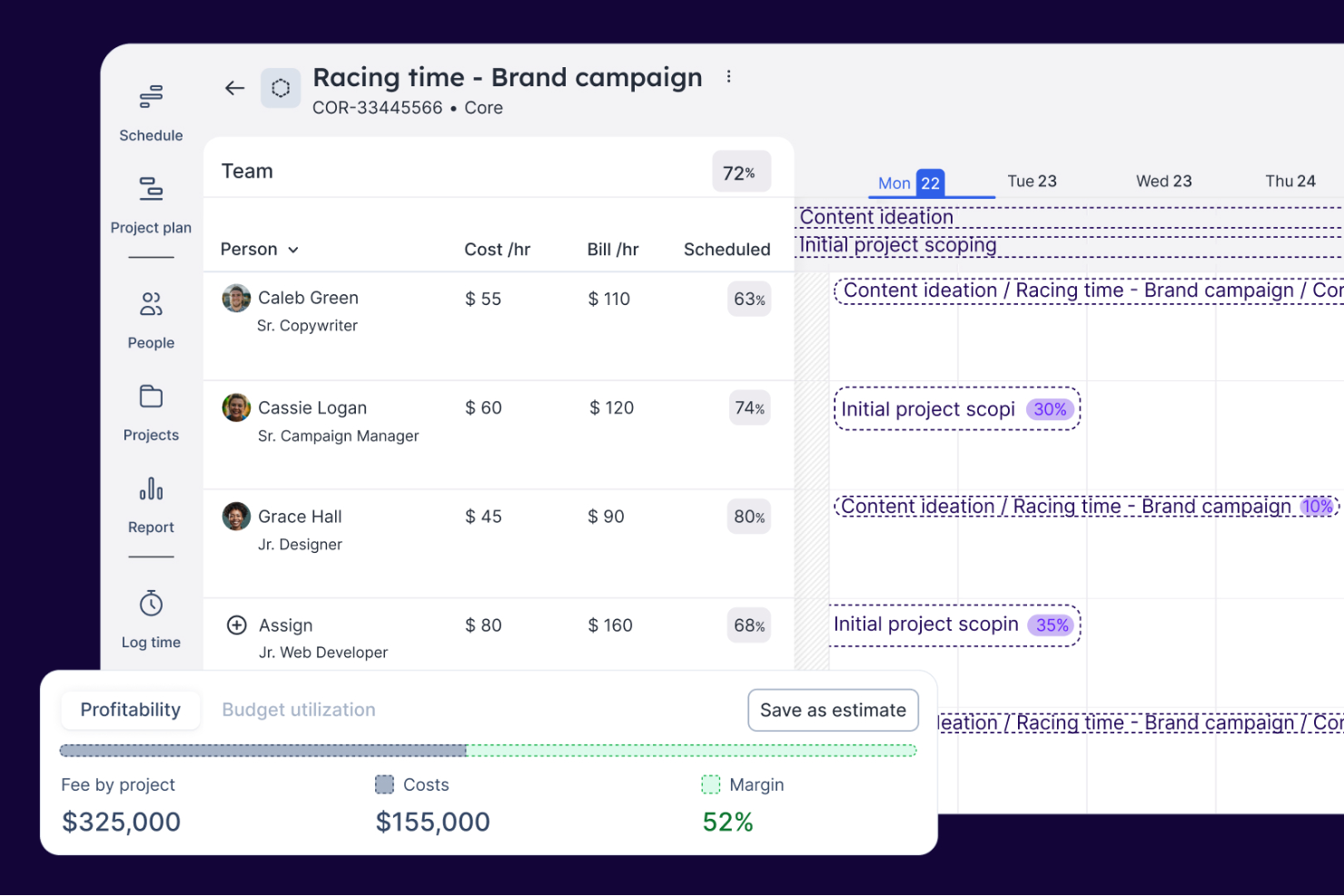Select the Mon 22 date header
The image size is (1344, 896).
pos(910,182)
